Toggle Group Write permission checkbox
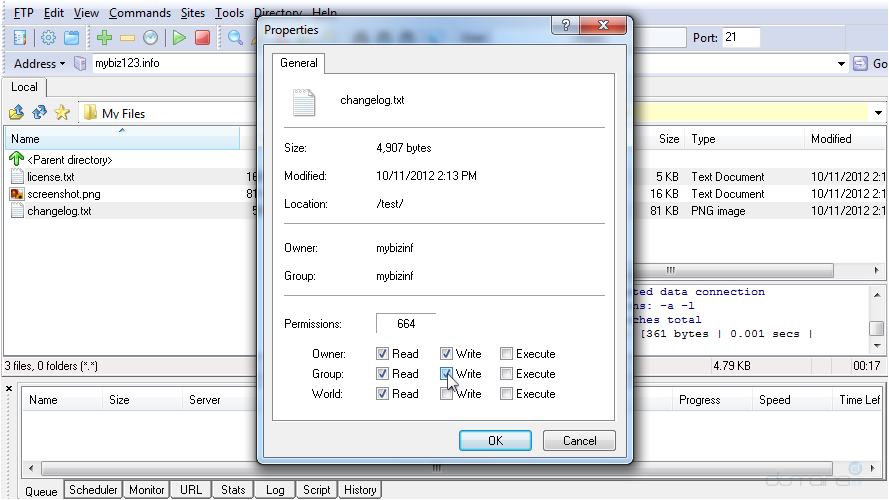 point(446,374)
